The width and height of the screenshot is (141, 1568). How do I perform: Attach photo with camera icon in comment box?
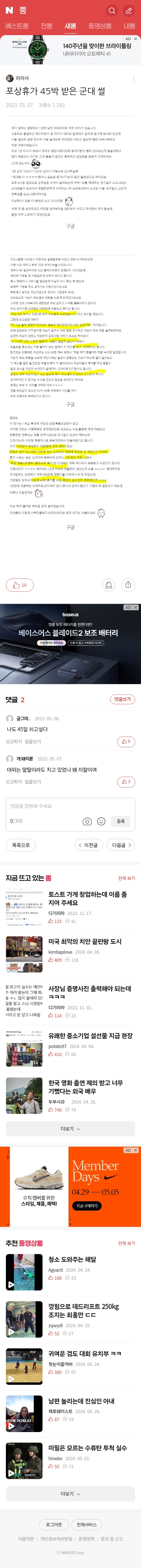pyautogui.click(x=87, y=821)
